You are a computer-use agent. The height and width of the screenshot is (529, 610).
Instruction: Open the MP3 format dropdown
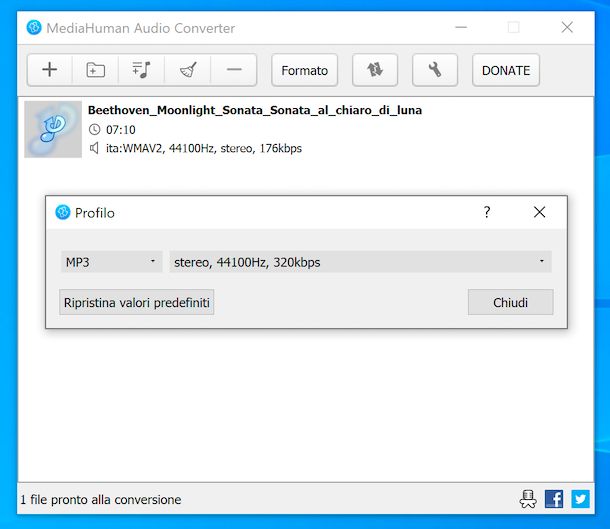[112, 262]
